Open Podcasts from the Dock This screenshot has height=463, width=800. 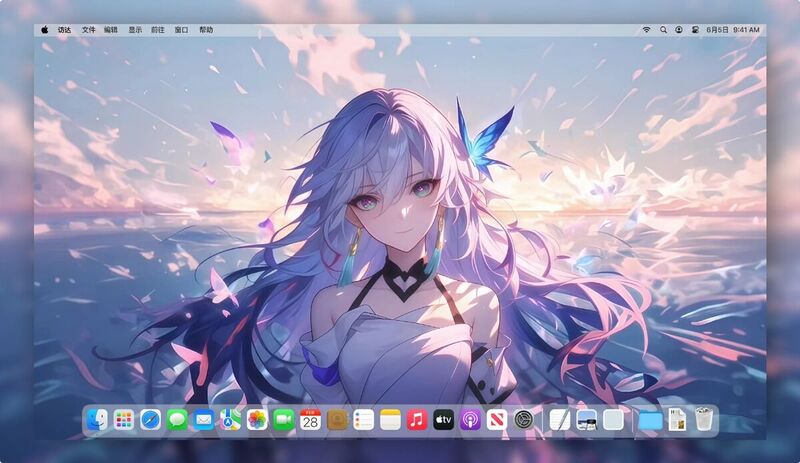coord(470,420)
